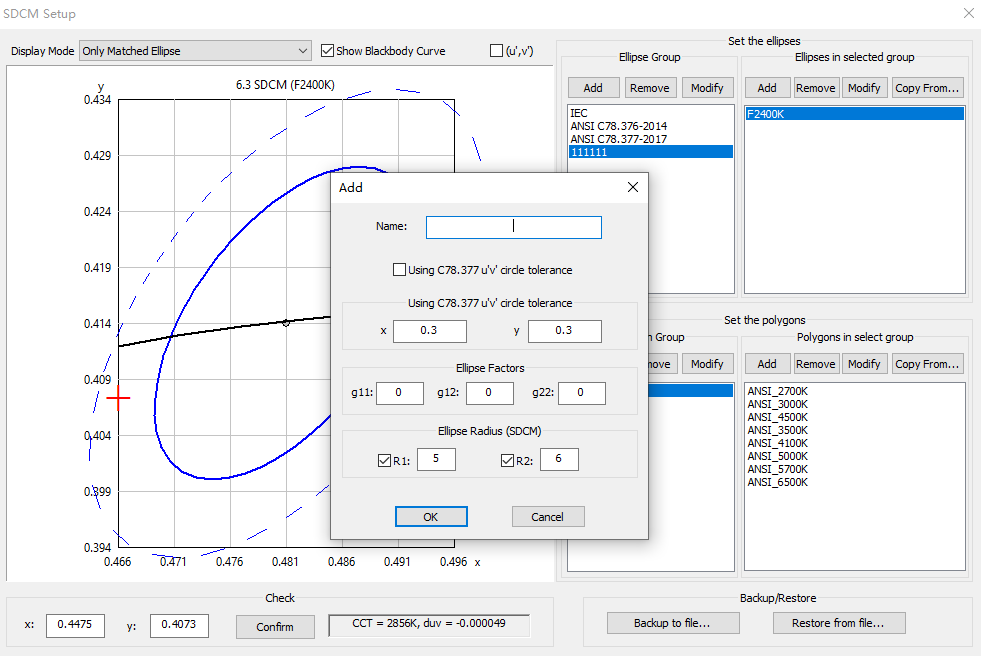Screen dimensions: 981x656
Task: Open the Display Mode dropdown
Action: [195, 51]
